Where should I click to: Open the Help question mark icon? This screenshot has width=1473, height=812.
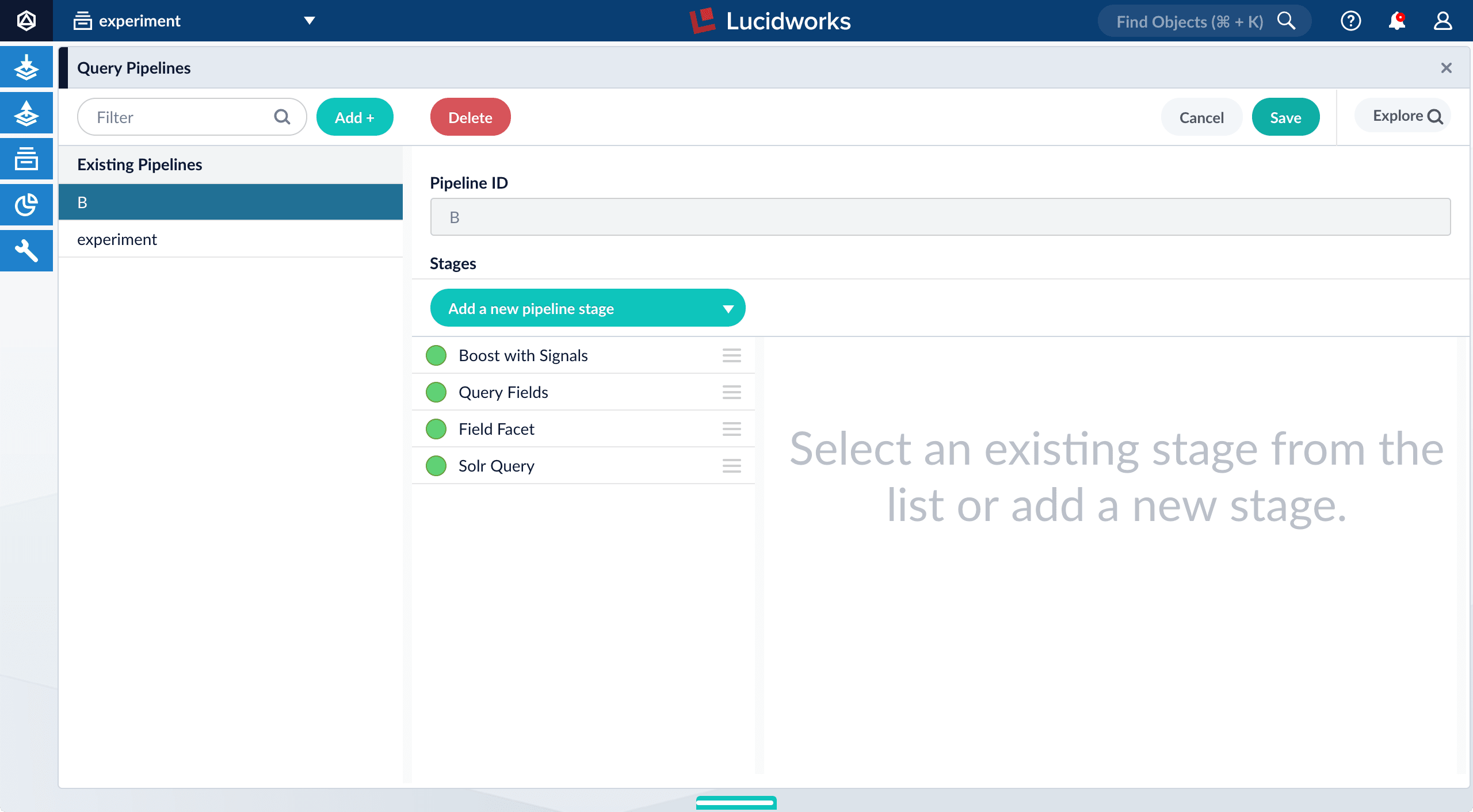[x=1350, y=21]
